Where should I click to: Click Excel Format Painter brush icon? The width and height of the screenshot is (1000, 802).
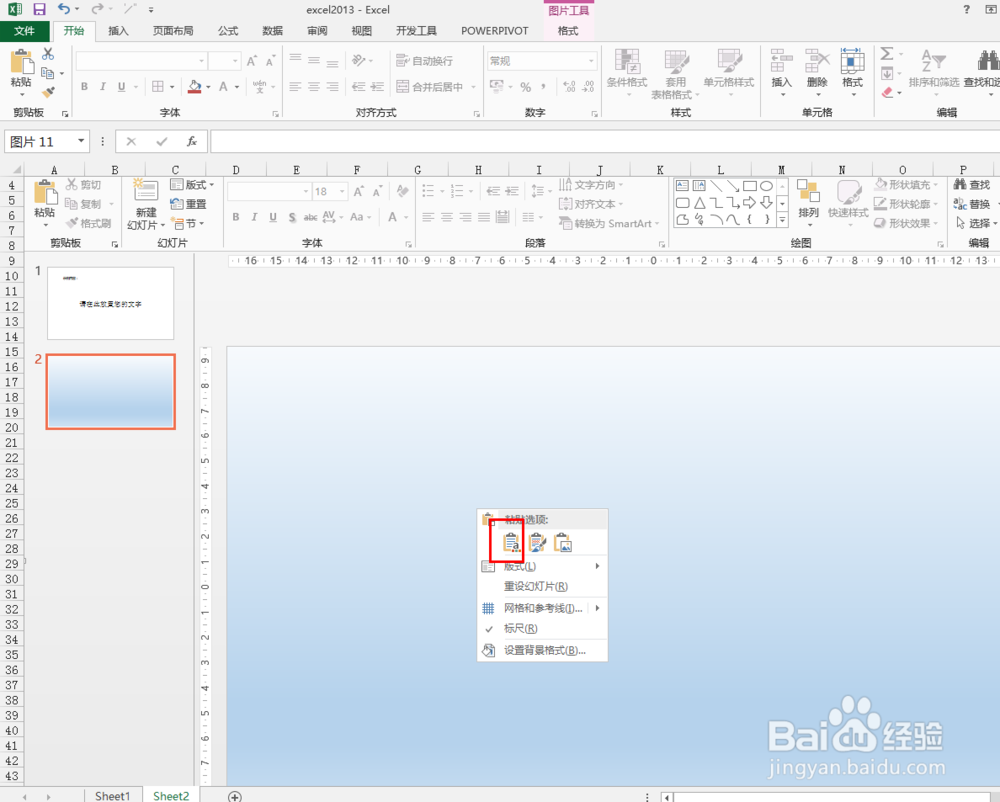pos(48,92)
